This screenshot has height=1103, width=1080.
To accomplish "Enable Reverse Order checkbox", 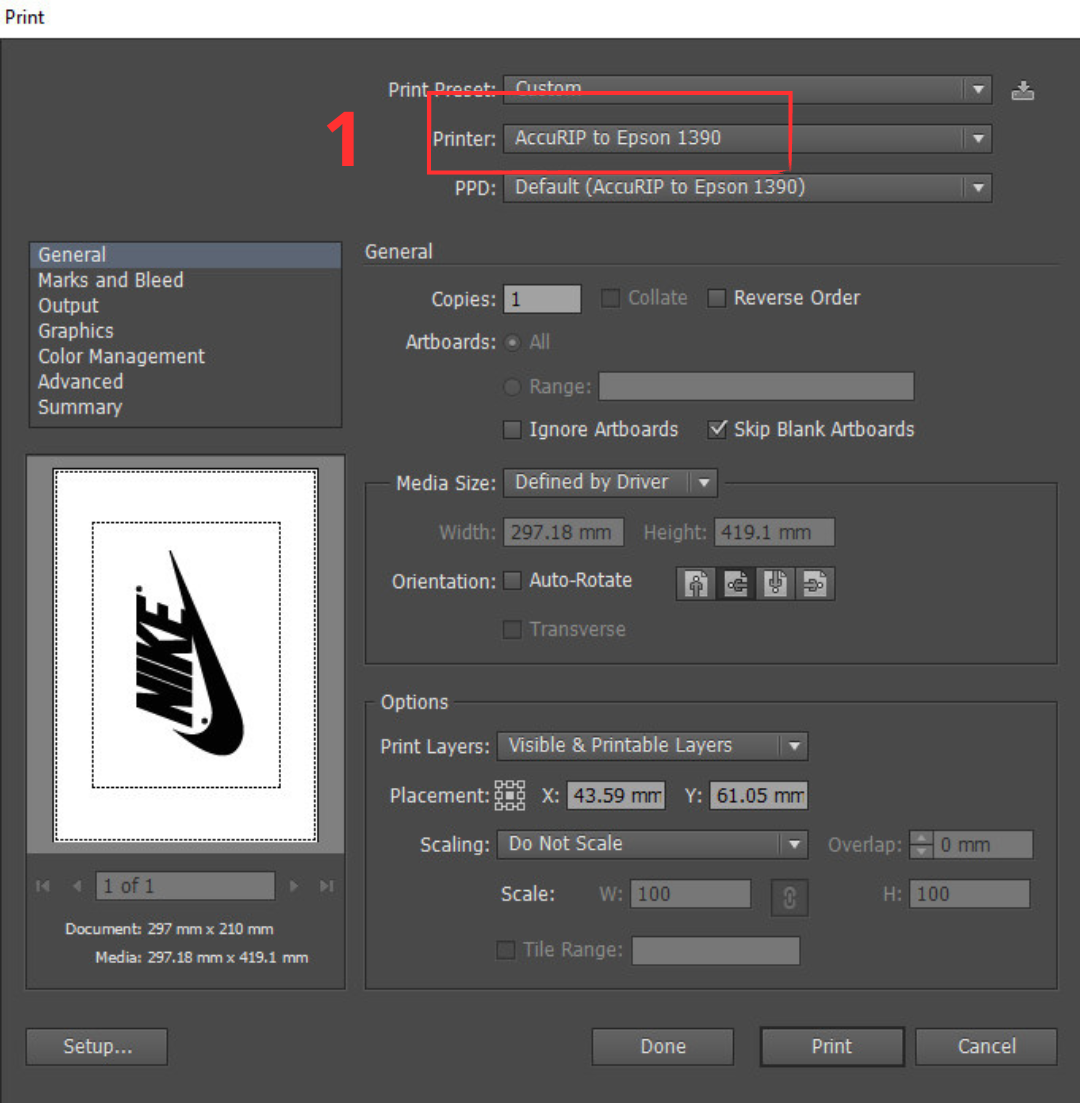I will pos(716,298).
